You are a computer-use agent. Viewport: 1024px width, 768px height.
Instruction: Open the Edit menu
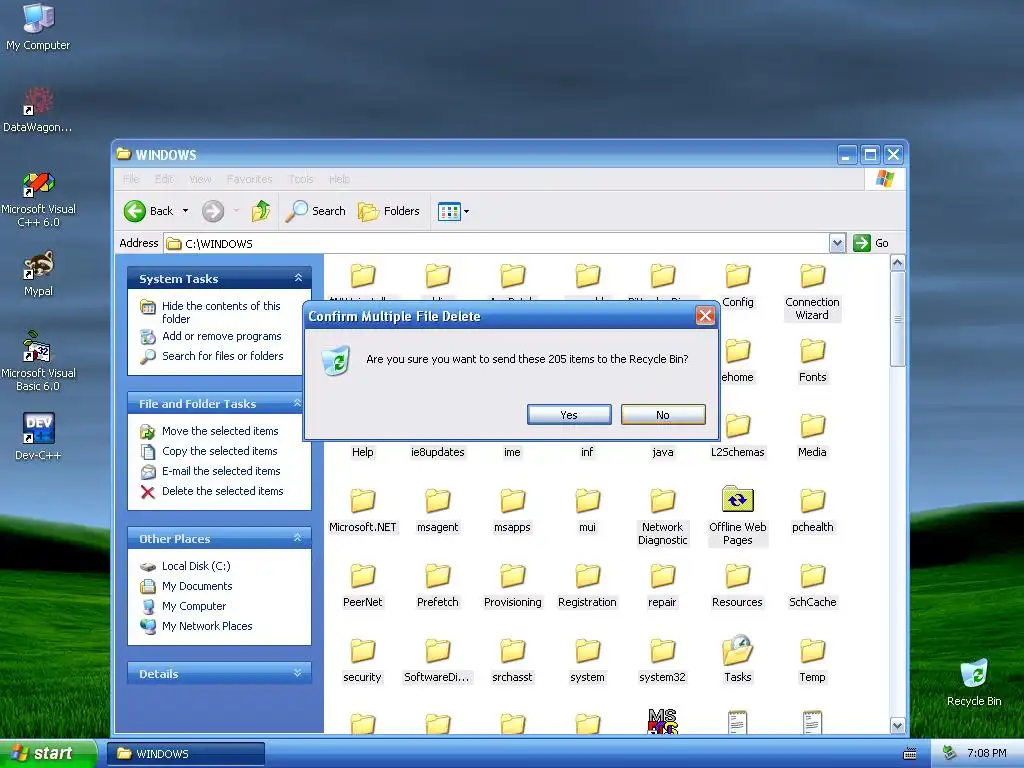[x=164, y=179]
